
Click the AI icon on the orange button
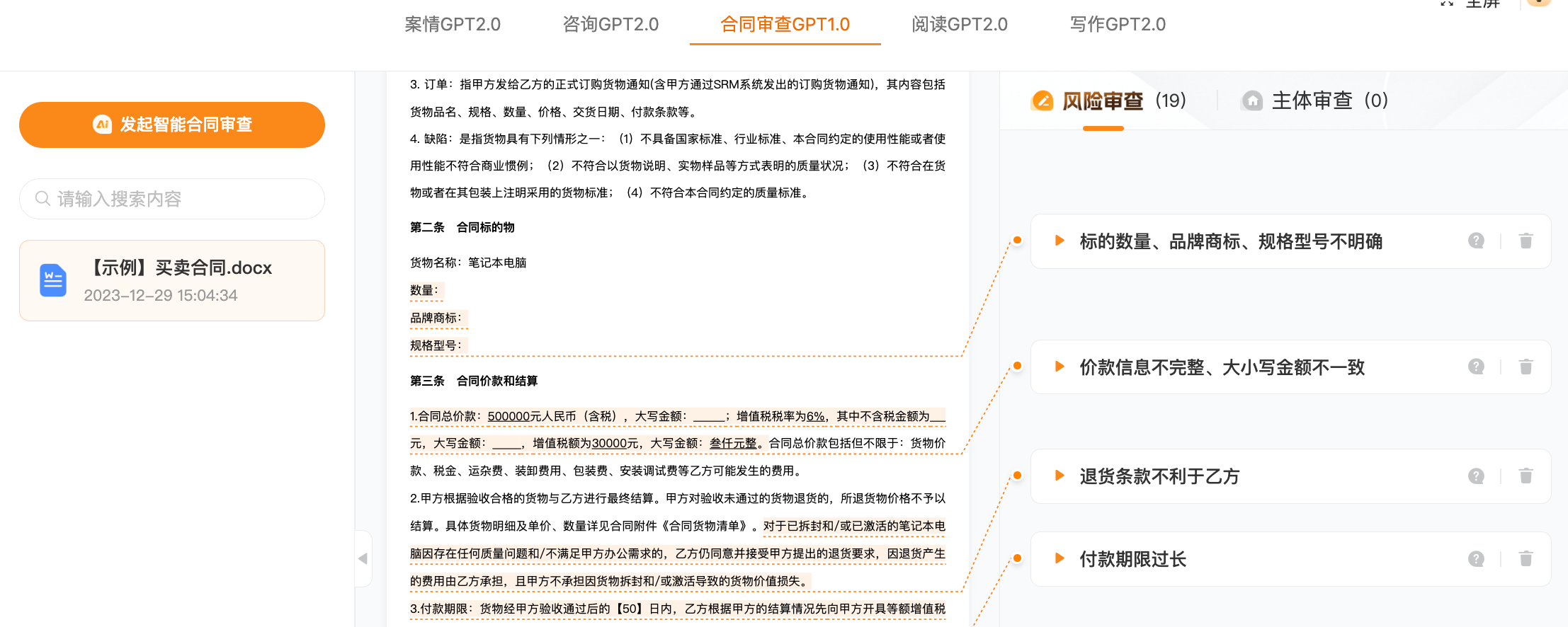(103, 125)
